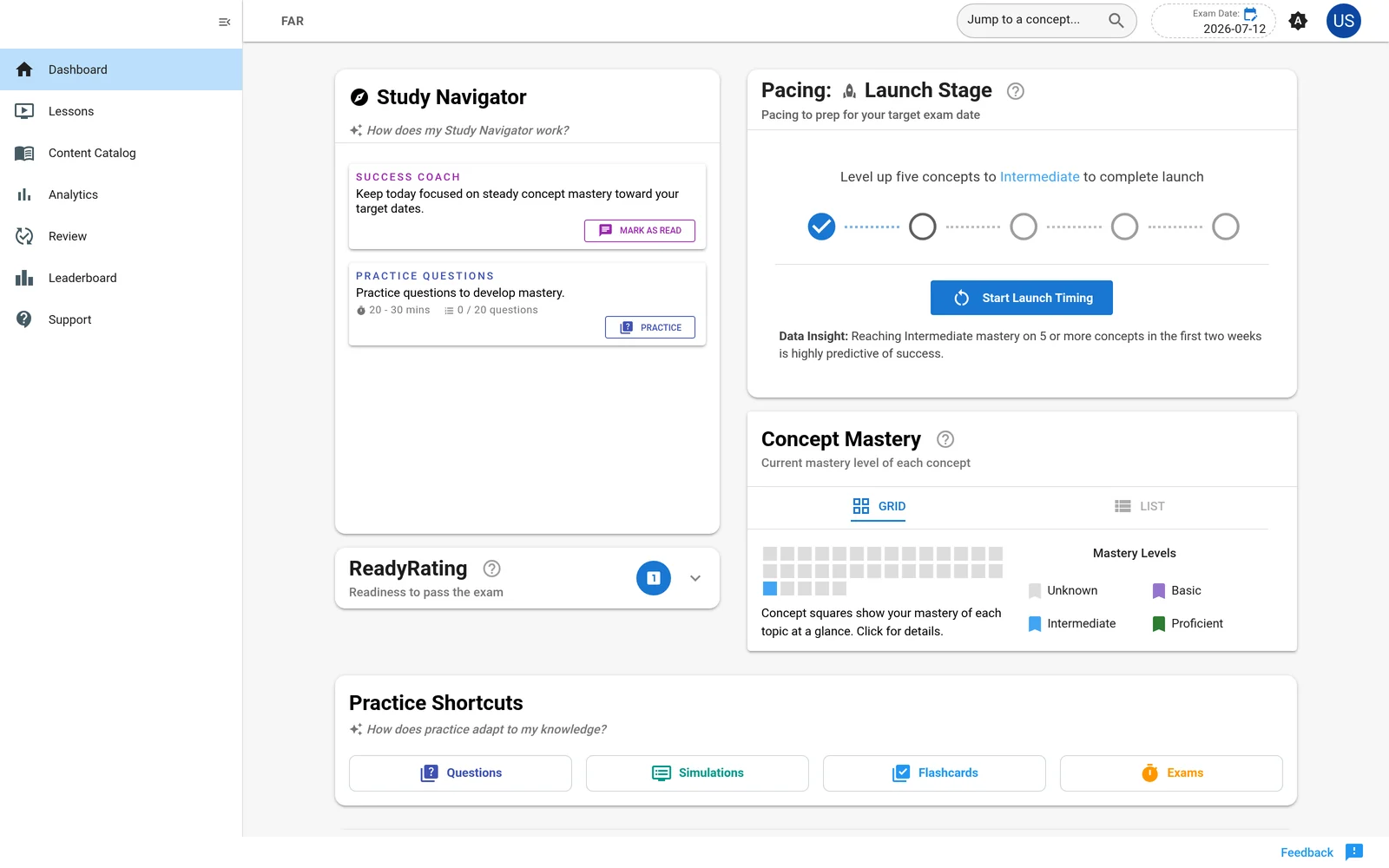
Task: Open the Concept Mastery help icon
Action: [x=945, y=439]
